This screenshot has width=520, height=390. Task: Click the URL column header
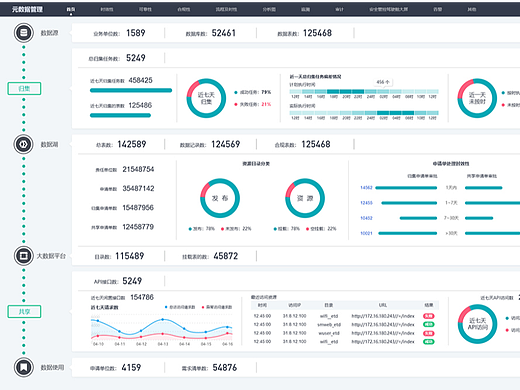coord(383,305)
